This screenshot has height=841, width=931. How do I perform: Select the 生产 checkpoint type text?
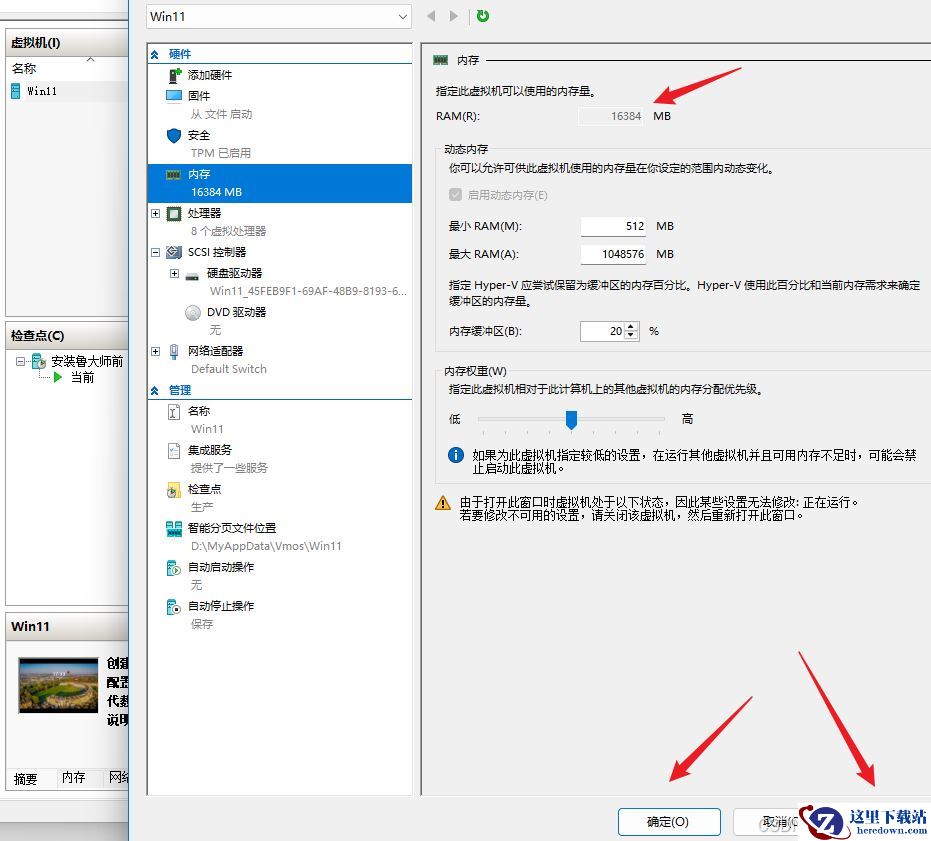[202, 507]
